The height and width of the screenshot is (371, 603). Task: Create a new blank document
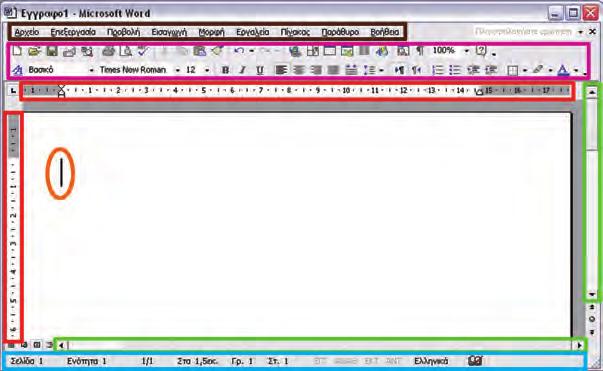tap(17, 51)
